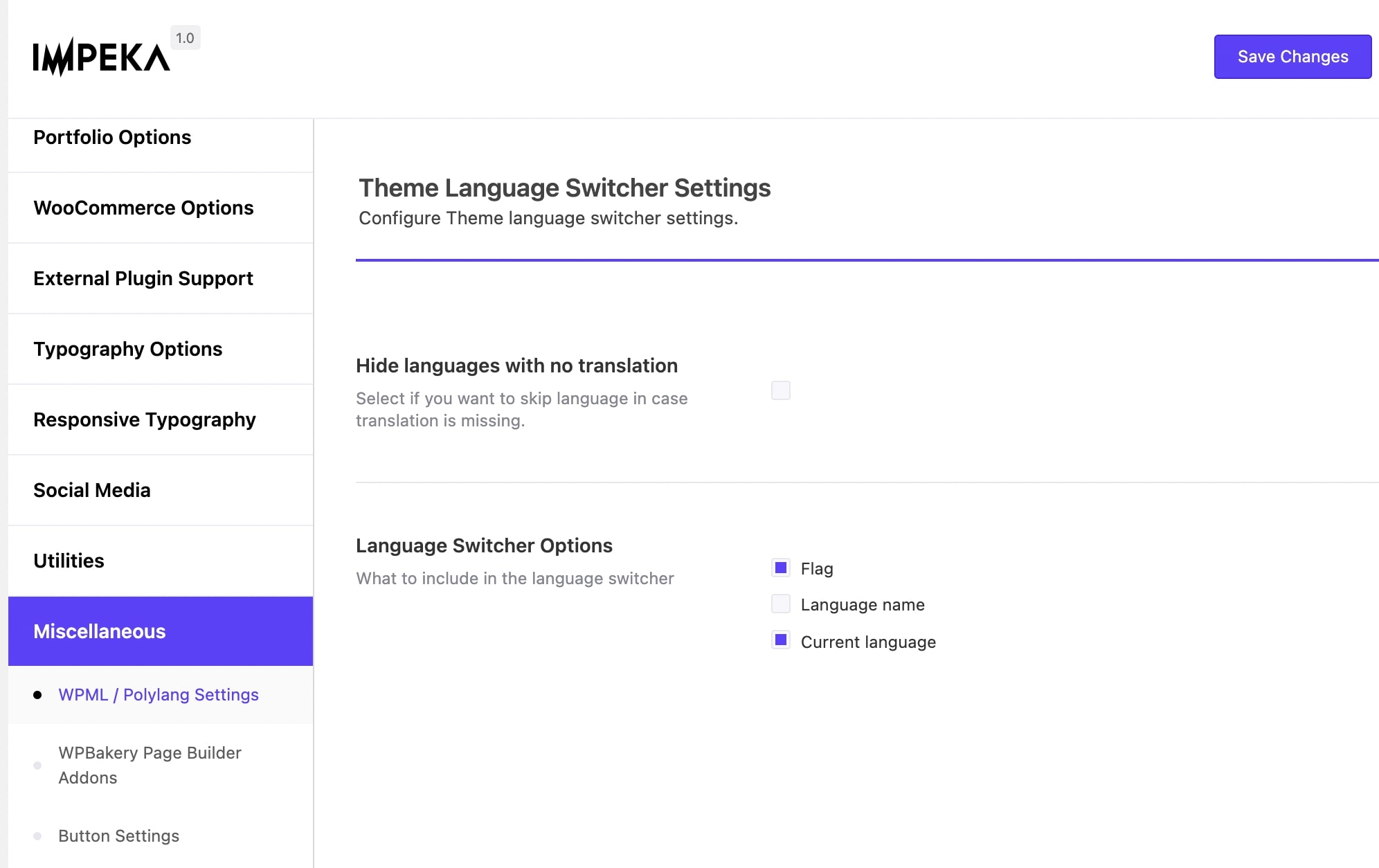The image size is (1379, 868).
Task: Expand Button Settings section
Action: pyautogui.click(x=119, y=836)
